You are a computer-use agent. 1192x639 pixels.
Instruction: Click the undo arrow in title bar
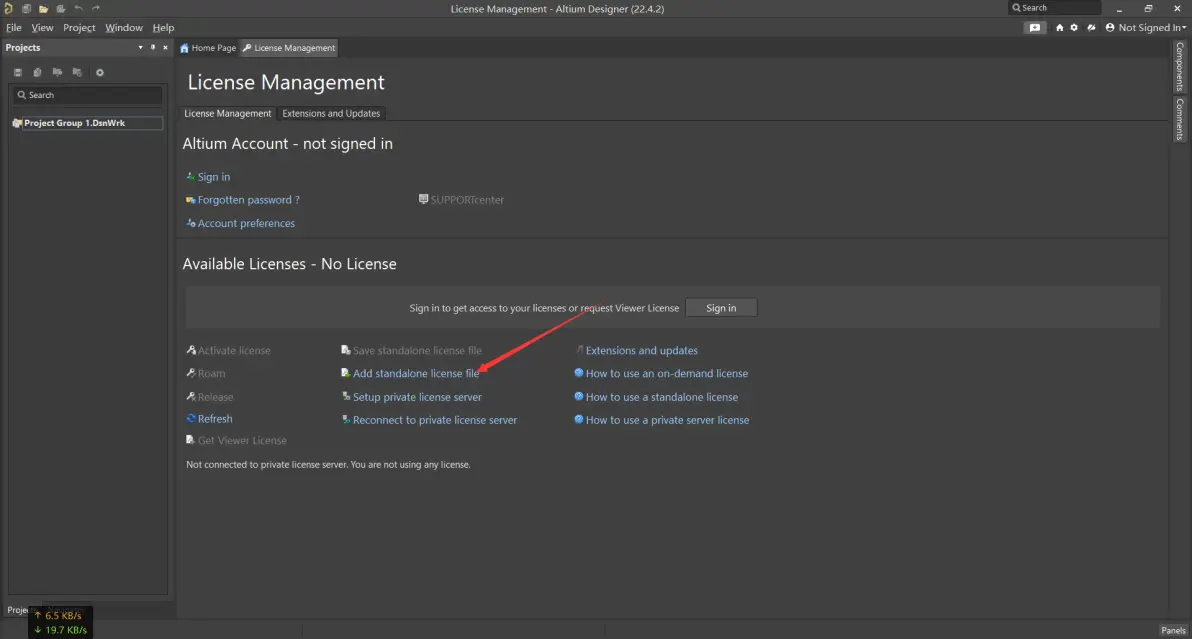(x=78, y=8)
